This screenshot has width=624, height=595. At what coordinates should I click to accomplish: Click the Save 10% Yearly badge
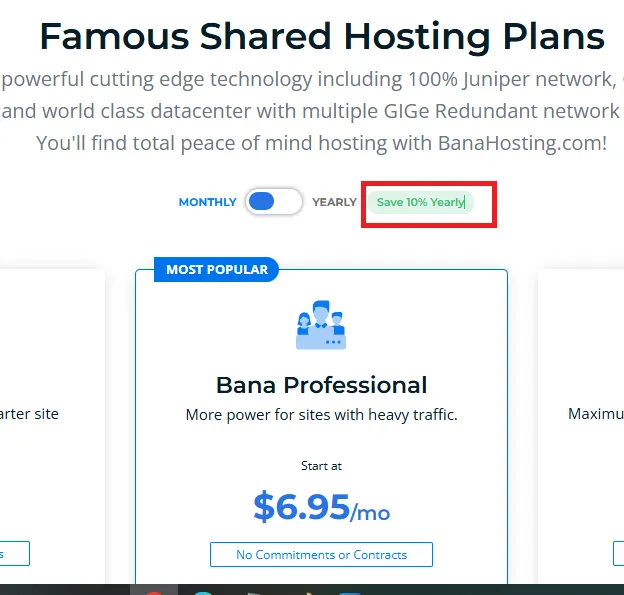point(420,202)
